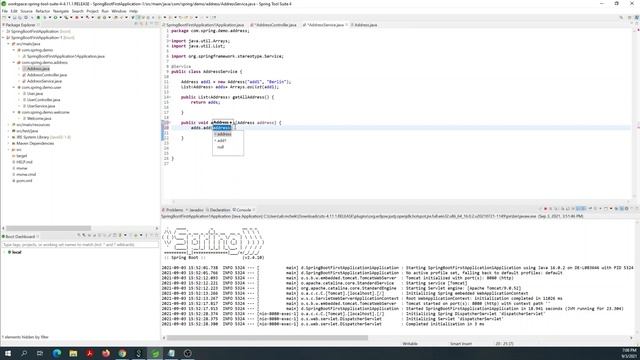Select the Console view tab
Screen dimensions: 640x360
[243, 210]
